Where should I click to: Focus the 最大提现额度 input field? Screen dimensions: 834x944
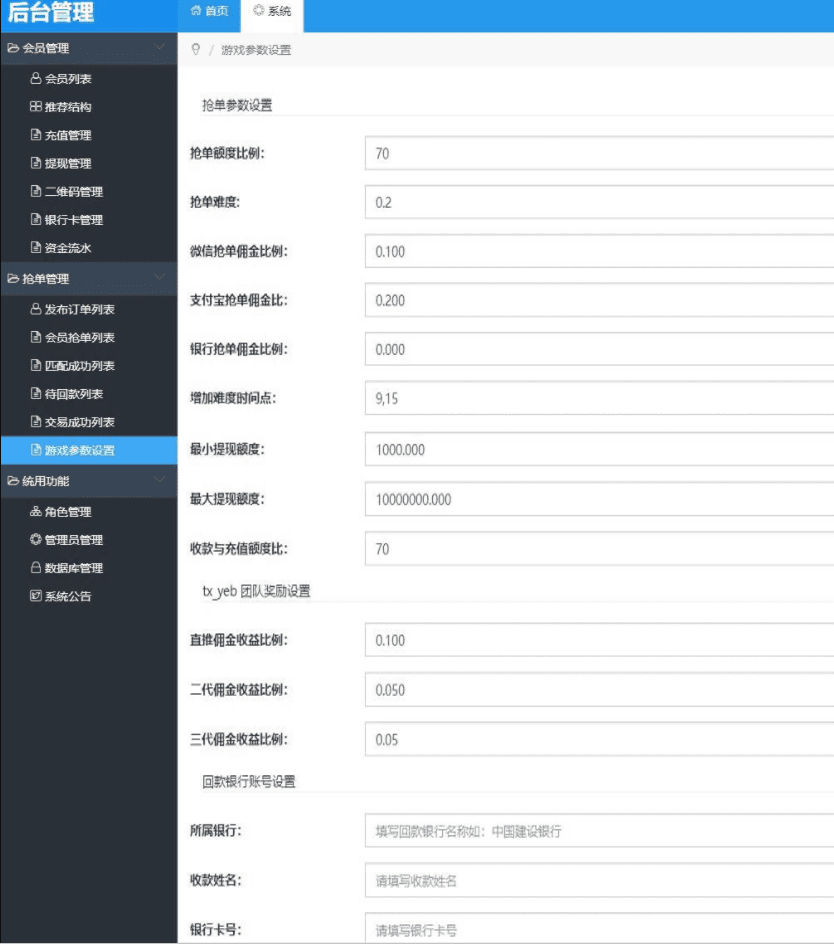[x=599, y=499]
